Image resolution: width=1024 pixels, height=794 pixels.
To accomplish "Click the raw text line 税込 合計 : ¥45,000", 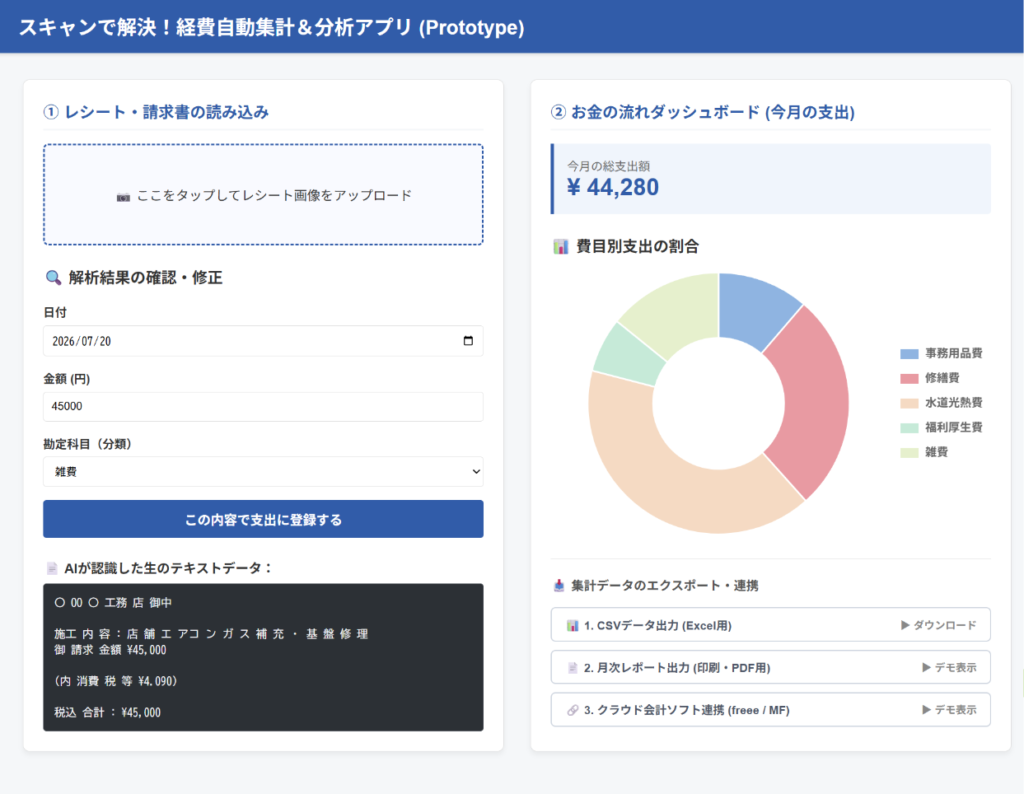I will pyautogui.click(x=108, y=712).
